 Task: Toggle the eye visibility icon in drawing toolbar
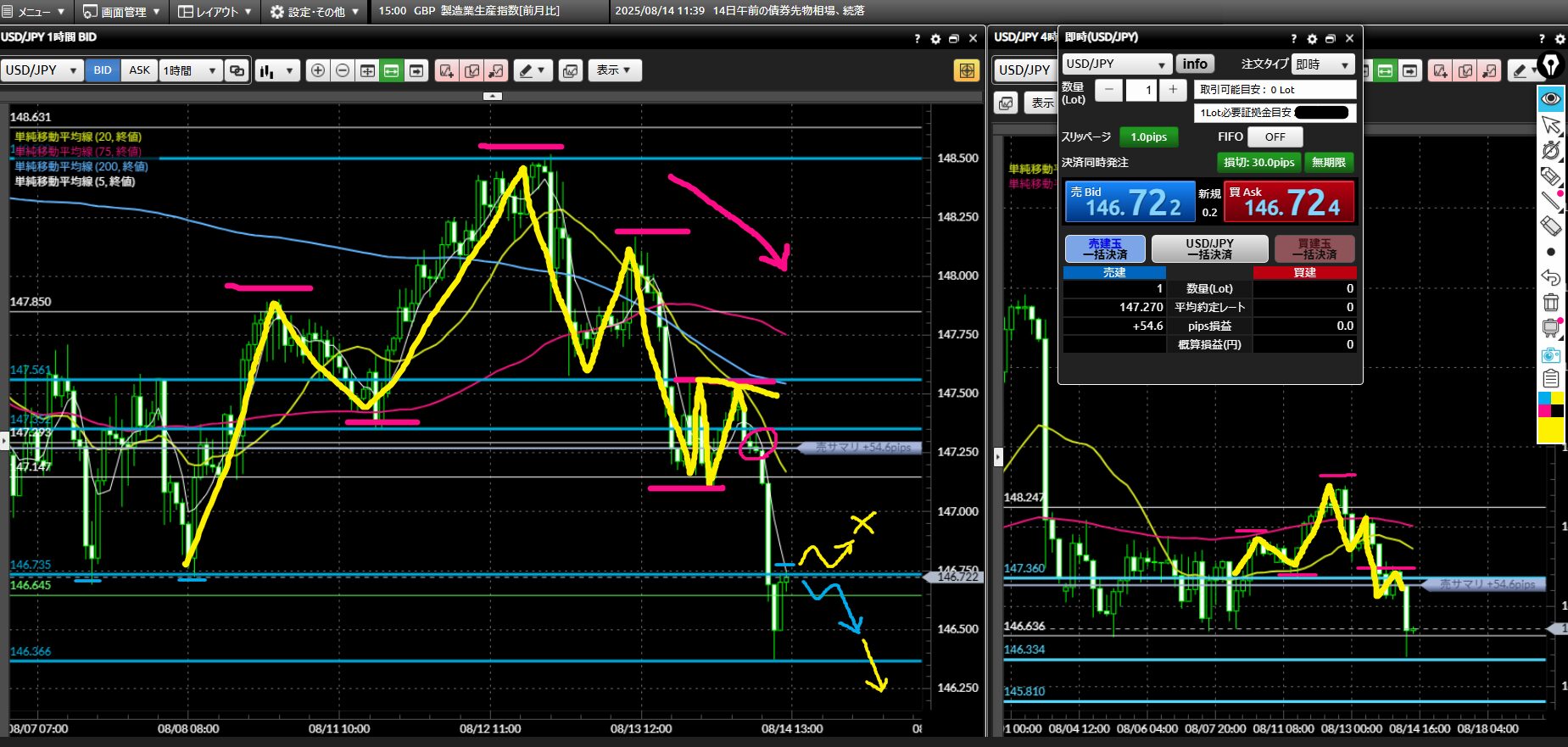click(x=1551, y=98)
